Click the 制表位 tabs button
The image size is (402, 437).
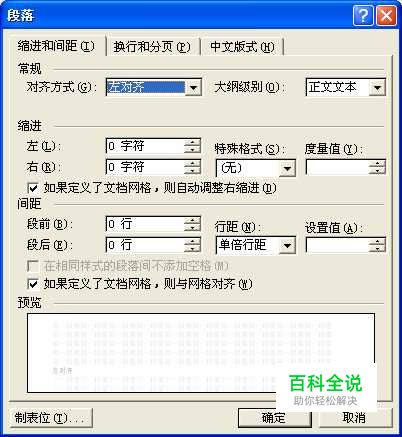51,418
